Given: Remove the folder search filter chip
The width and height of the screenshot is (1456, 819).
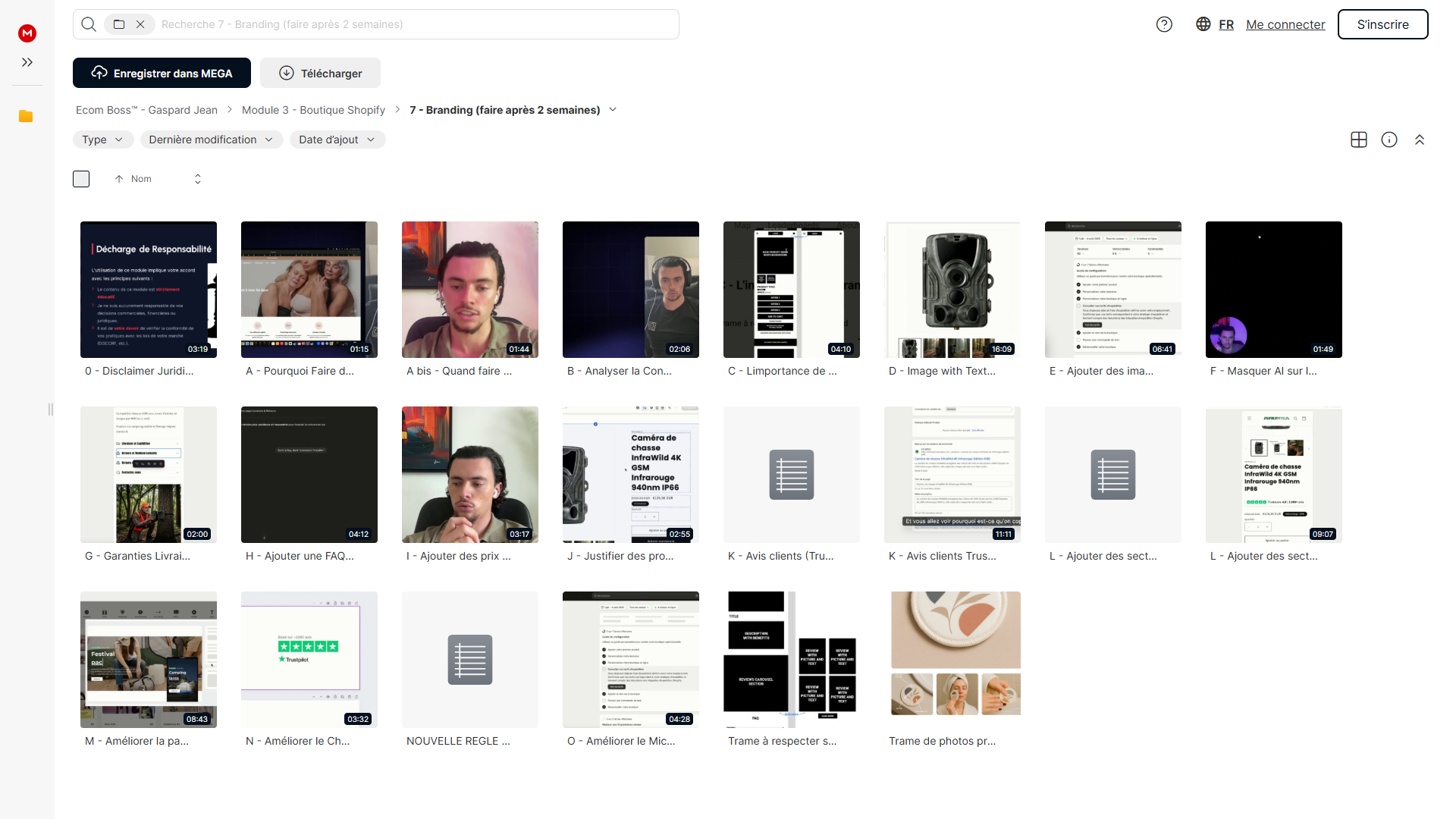Looking at the screenshot, I should click(140, 24).
